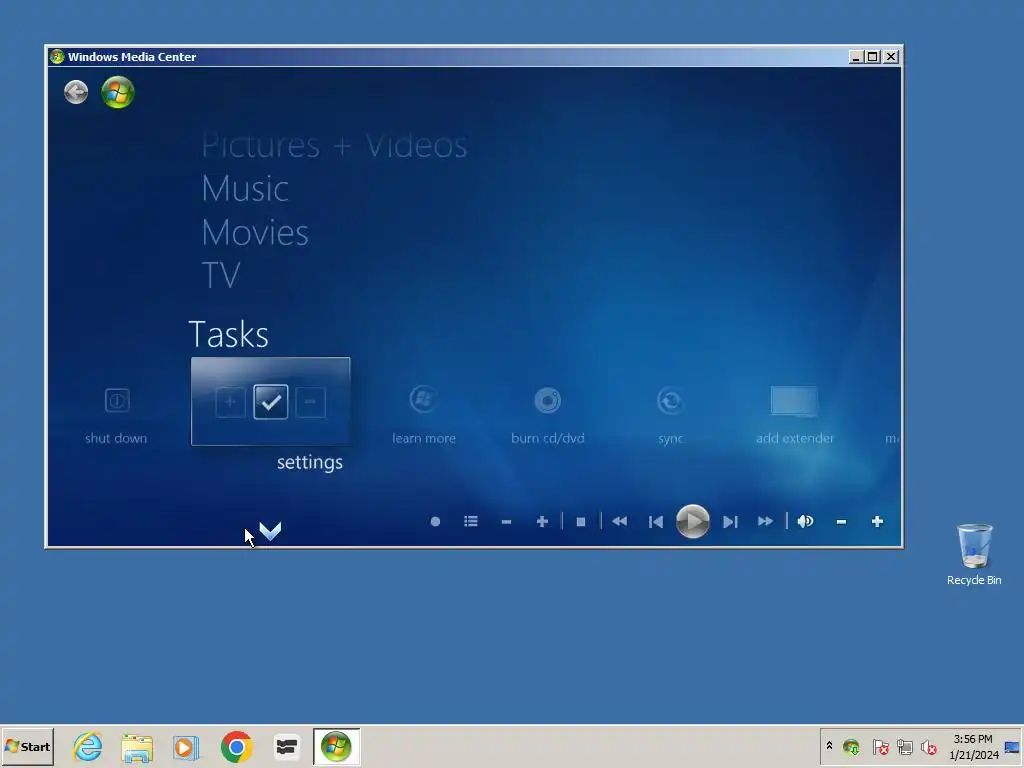Open the learn more task
This screenshot has height=768, width=1024.
click(x=424, y=415)
